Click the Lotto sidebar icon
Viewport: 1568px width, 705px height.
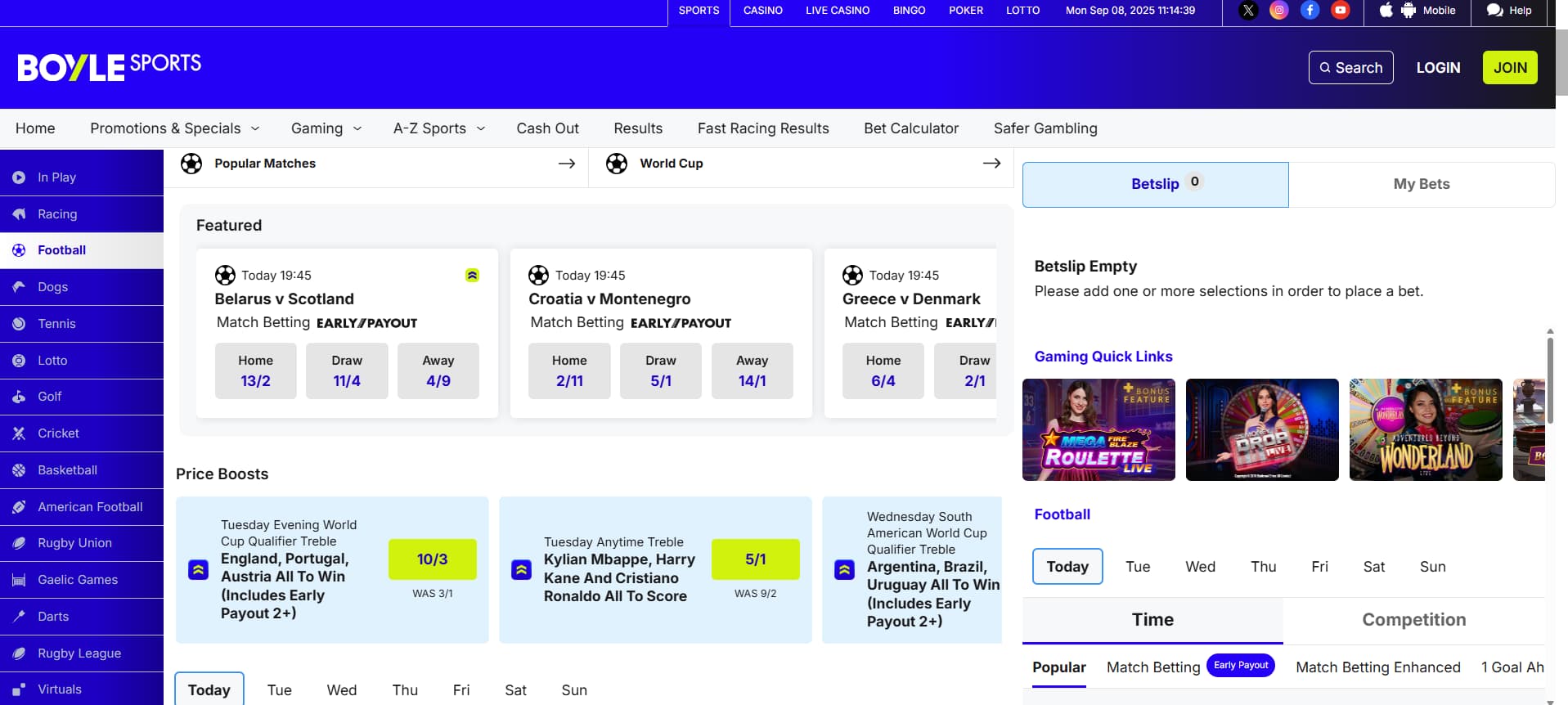19,361
